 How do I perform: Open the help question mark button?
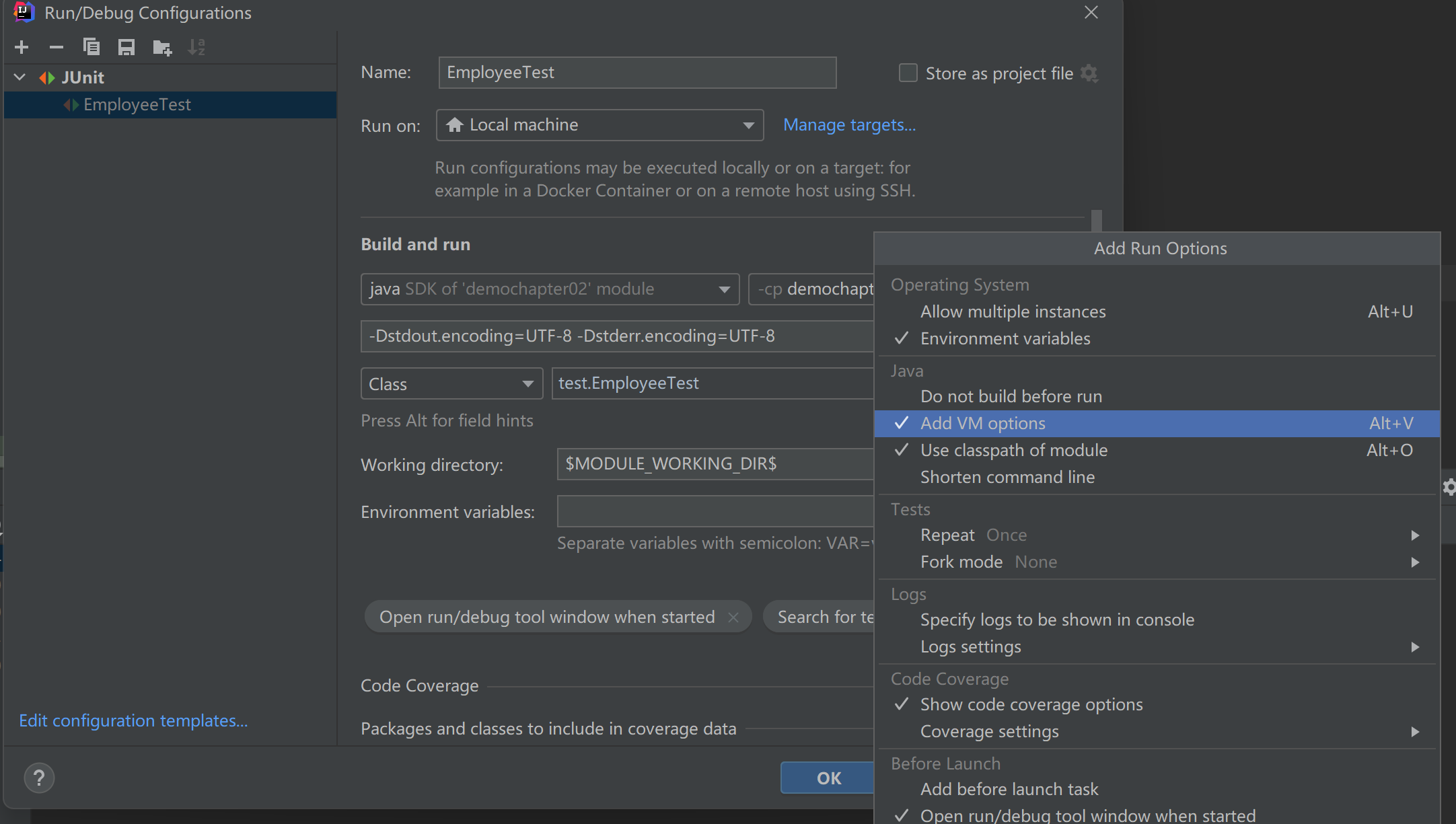coord(39,778)
